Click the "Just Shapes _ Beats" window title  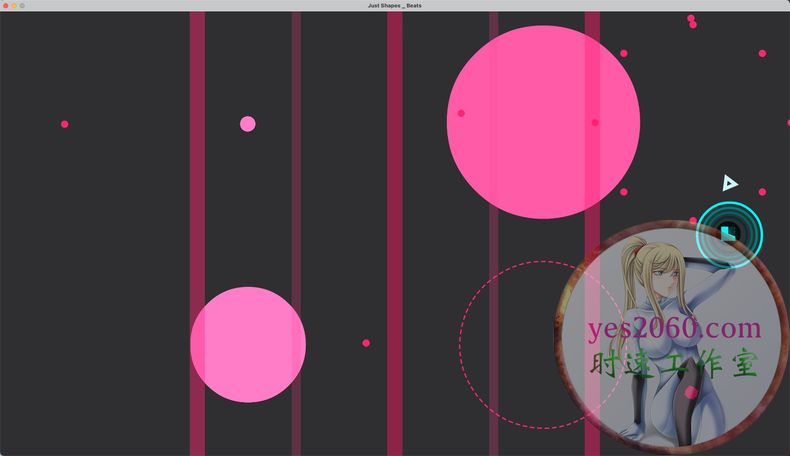[x=394, y=6]
